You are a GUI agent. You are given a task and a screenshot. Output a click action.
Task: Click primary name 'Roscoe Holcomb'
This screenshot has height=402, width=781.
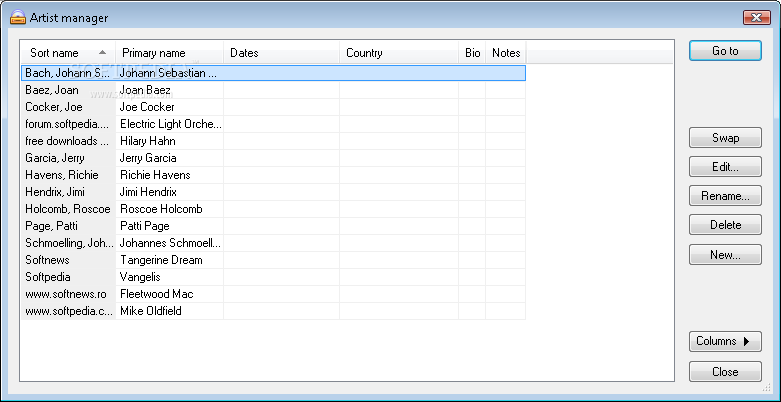click(x=161, y=209)
